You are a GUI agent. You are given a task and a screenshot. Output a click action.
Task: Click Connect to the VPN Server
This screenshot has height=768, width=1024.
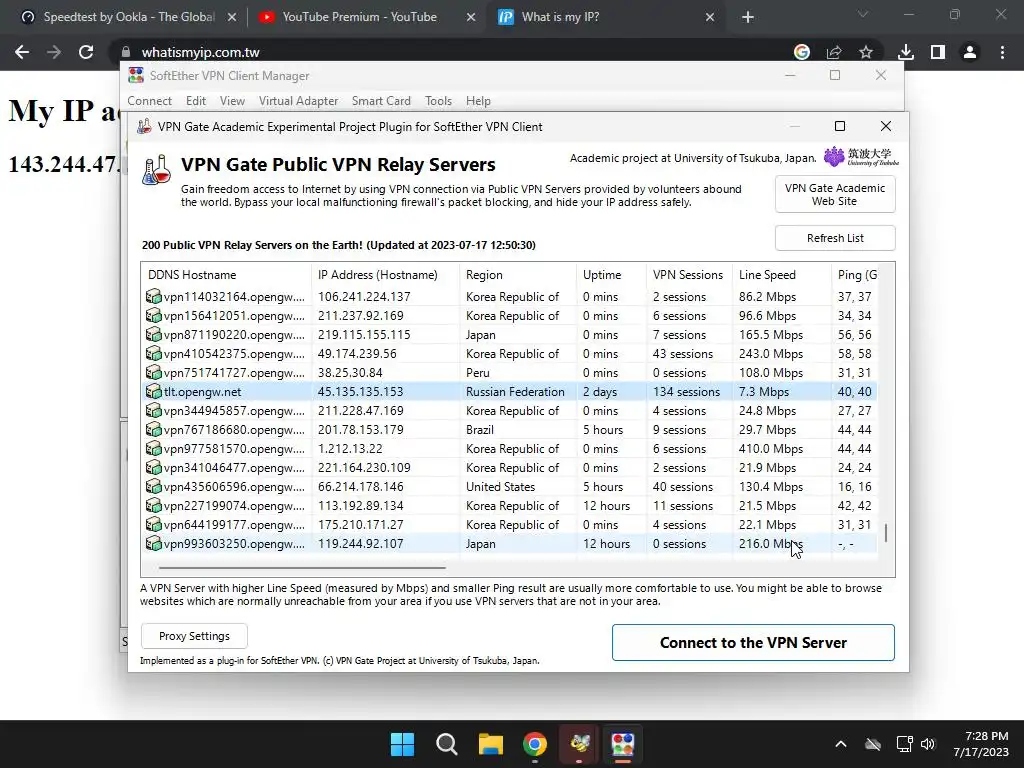click(x=753, y=643)
